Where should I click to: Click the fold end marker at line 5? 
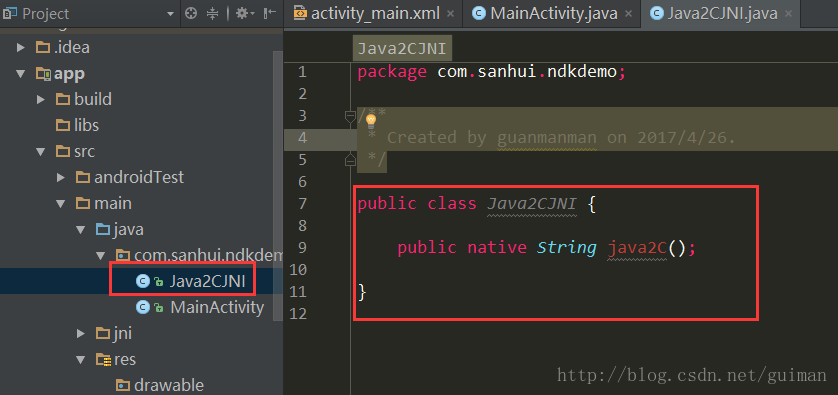tap(350, 159)
